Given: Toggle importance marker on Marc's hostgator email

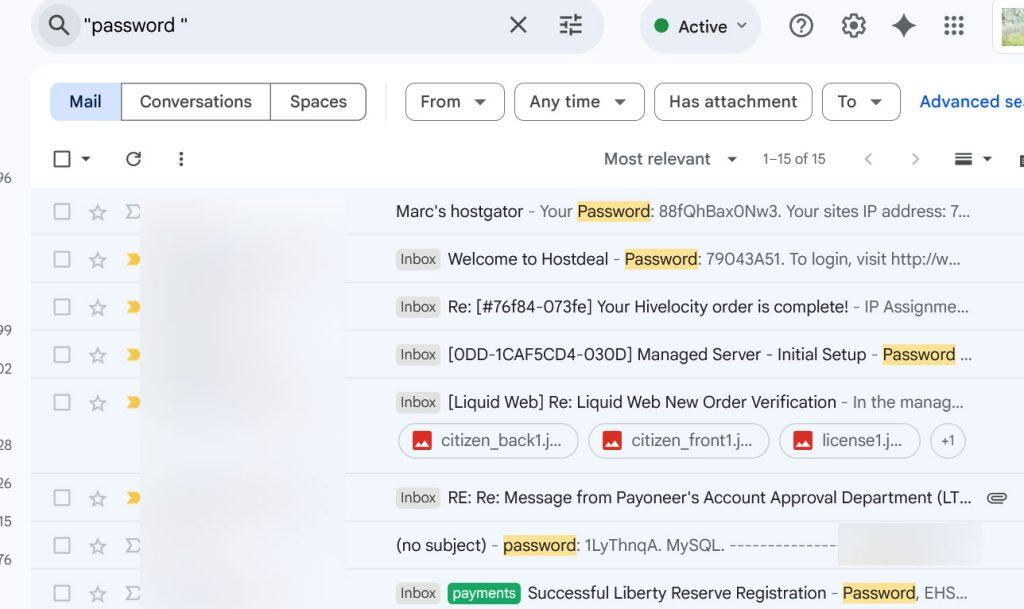Looking at the screenshot, I should point(133,211).
